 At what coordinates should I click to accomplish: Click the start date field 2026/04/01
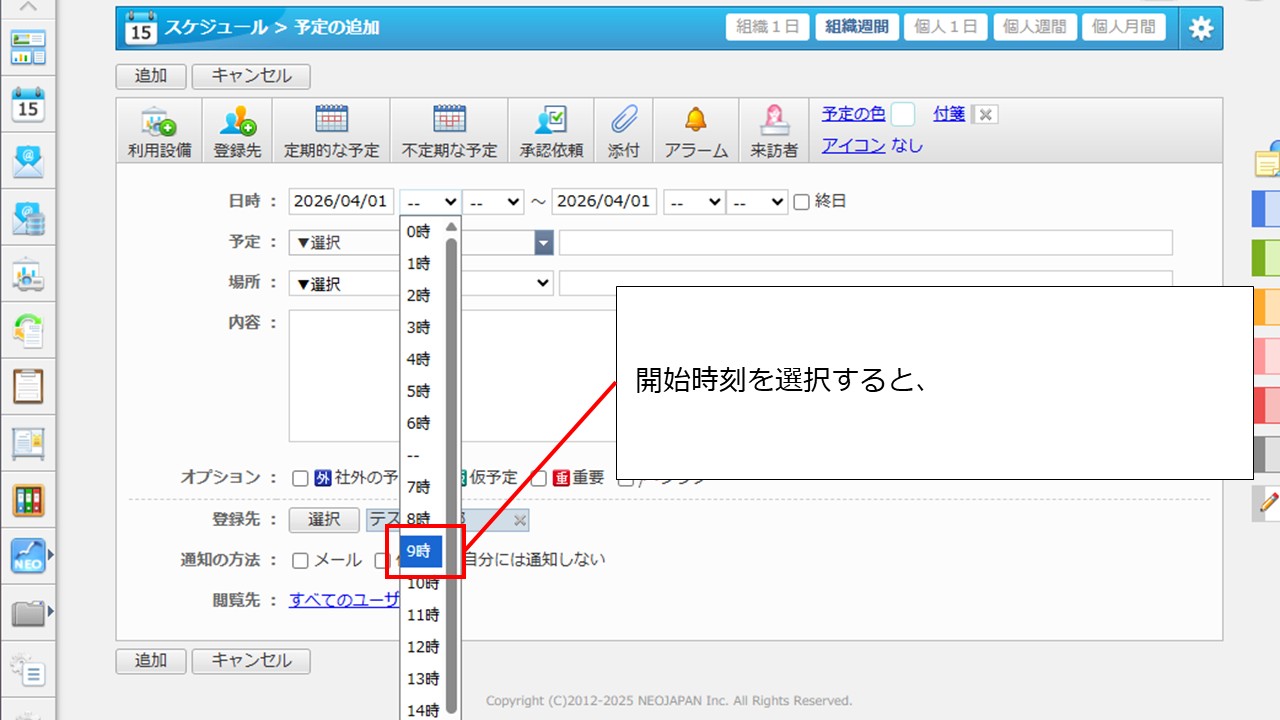341,202
